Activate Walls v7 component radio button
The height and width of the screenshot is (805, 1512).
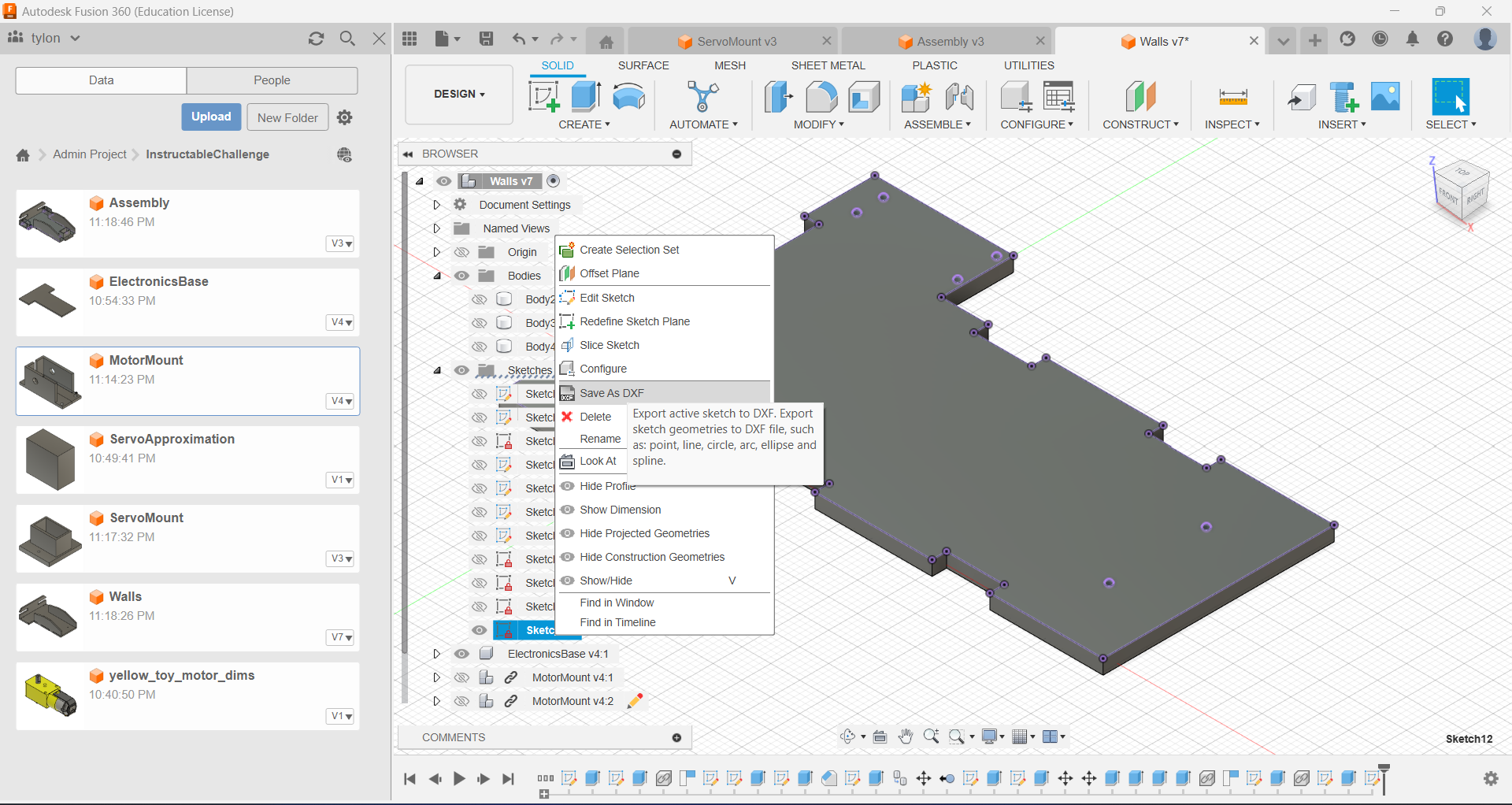[554, 181]
